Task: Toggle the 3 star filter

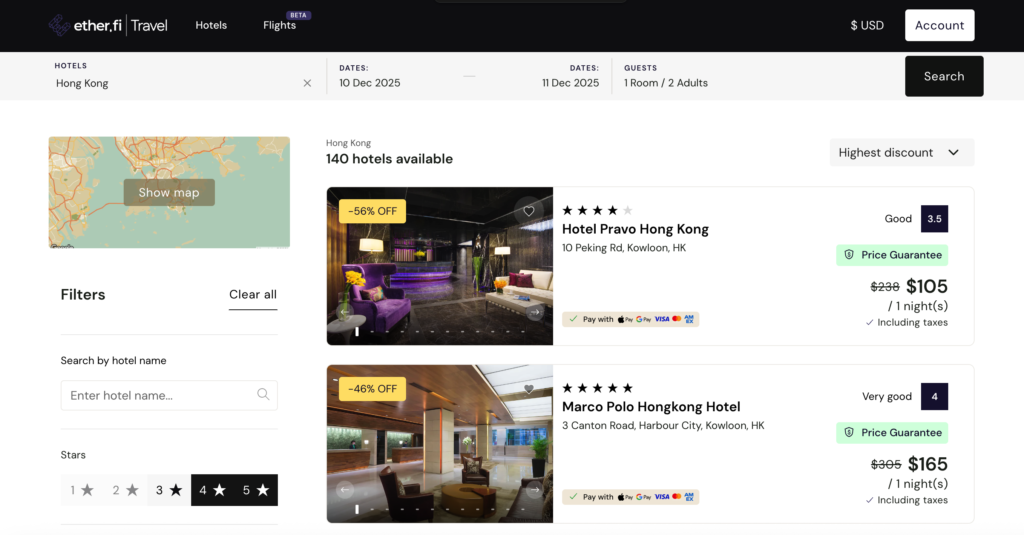Action: tap(169, 490)
